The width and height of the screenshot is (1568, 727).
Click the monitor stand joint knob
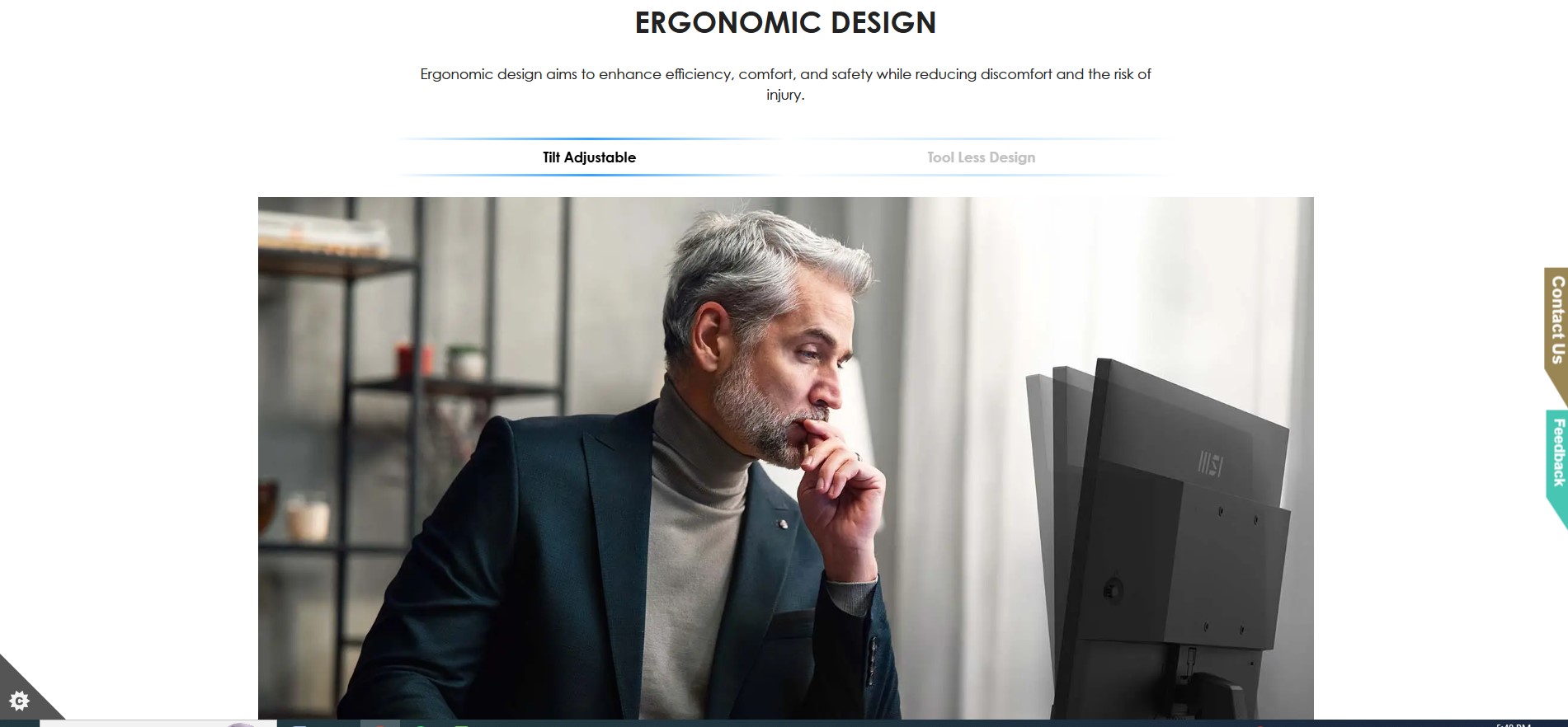pyautogui.click(x=1113, y=589)
